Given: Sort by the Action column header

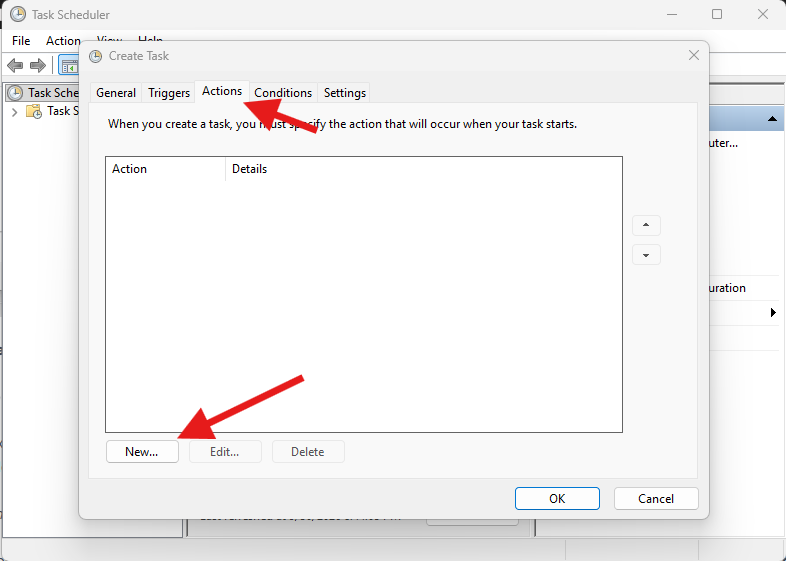Looking at the screenshot, I should 165,169.
